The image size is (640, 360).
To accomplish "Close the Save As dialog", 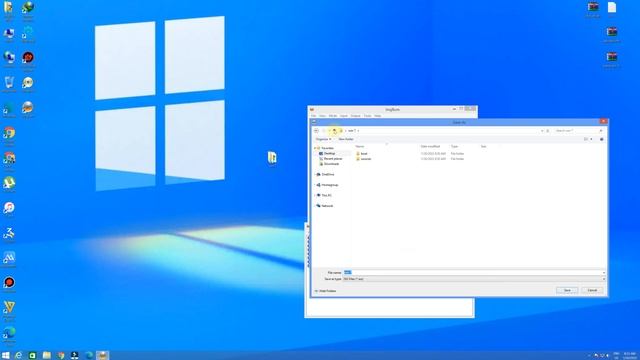I will coord(603,121).
